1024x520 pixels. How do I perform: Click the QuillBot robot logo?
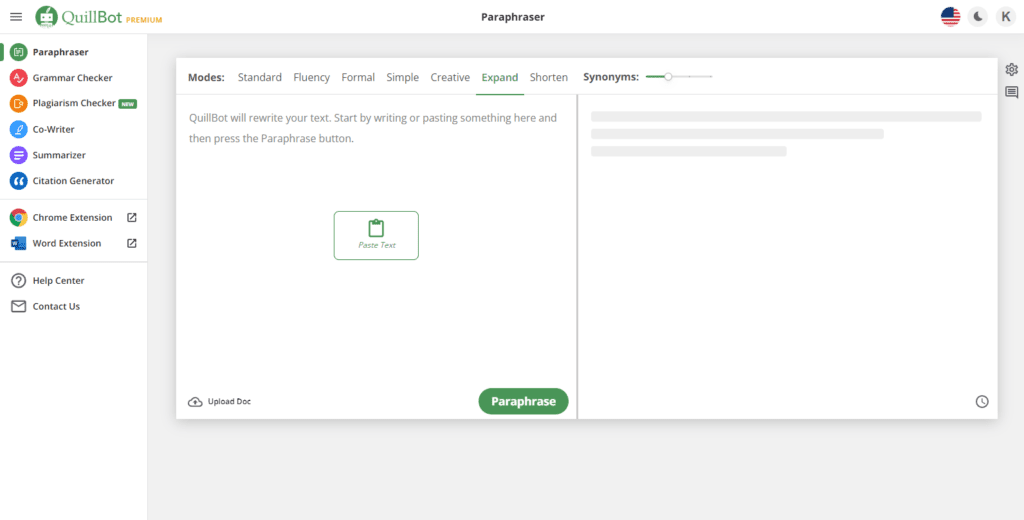click(x=46, y=17)
